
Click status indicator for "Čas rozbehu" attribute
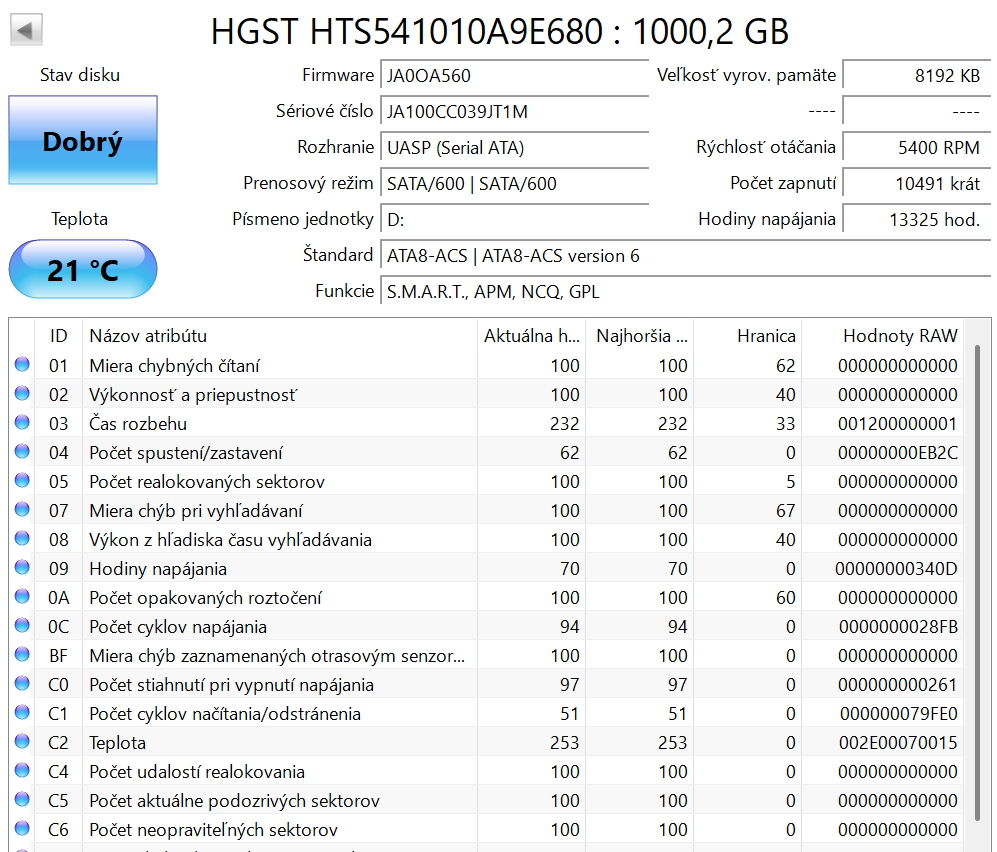21,423
